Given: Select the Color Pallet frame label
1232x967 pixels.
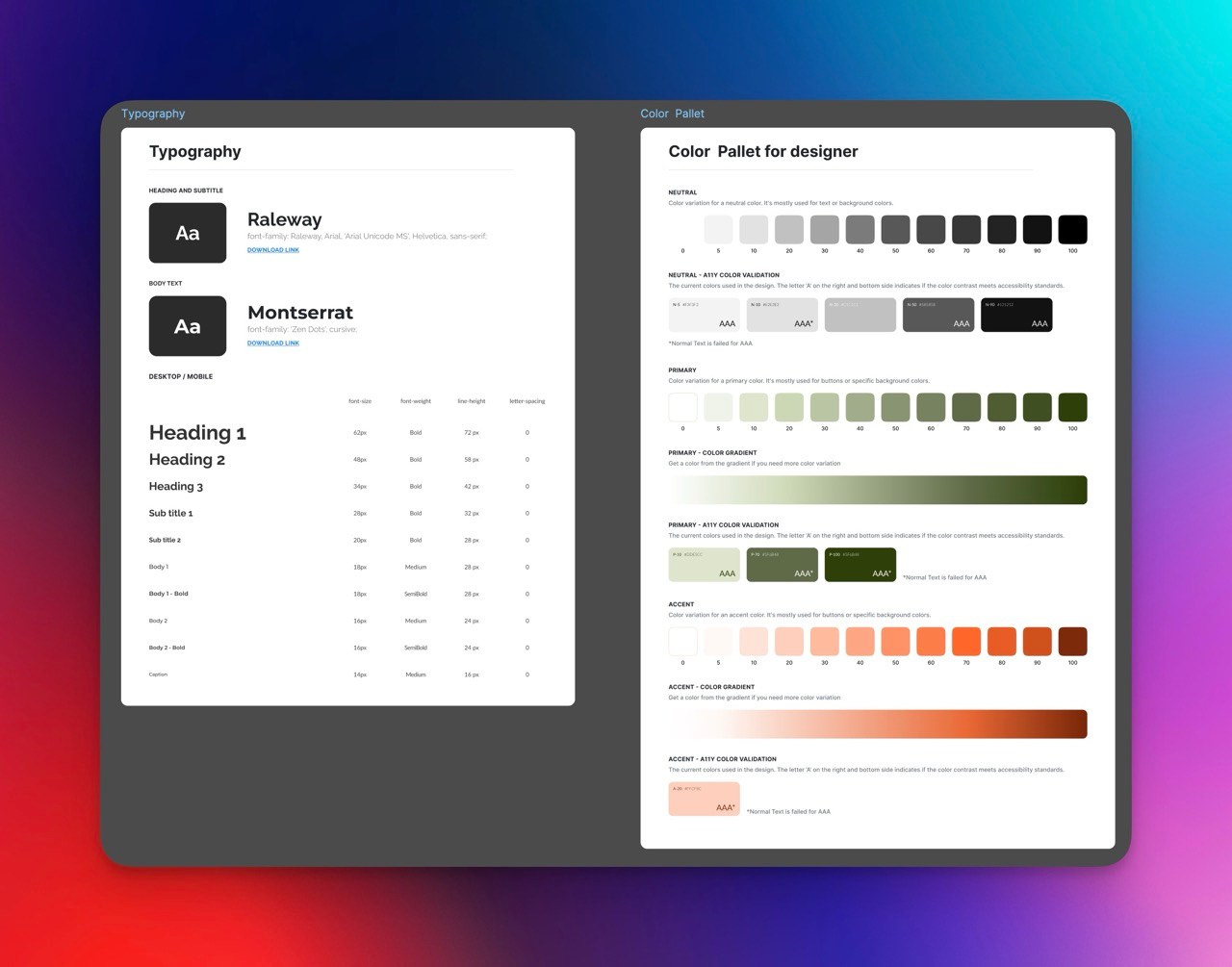Looking at the screenshot, I should 672,114.
